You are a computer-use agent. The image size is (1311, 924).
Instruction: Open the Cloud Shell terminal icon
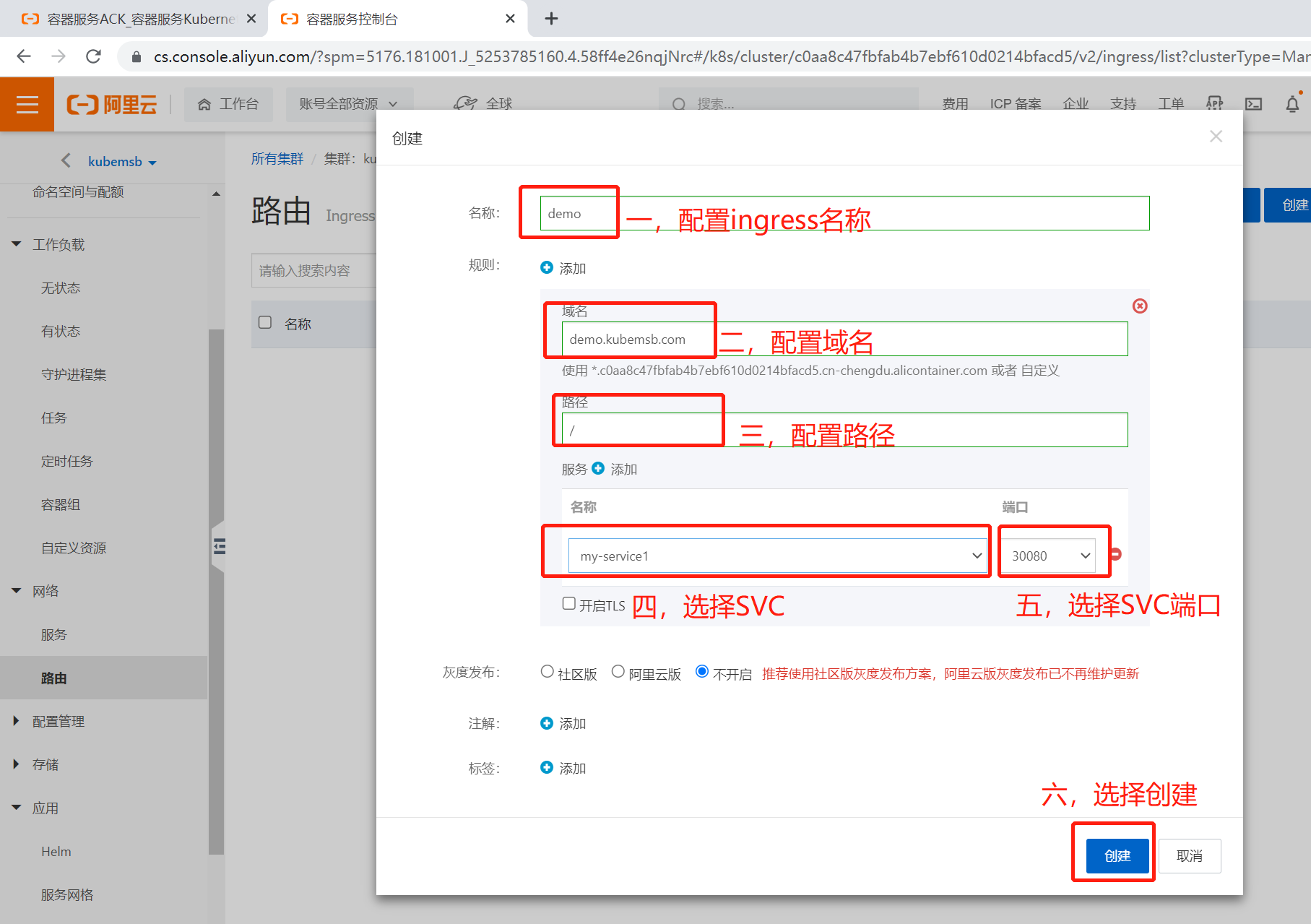point(1253,104)
